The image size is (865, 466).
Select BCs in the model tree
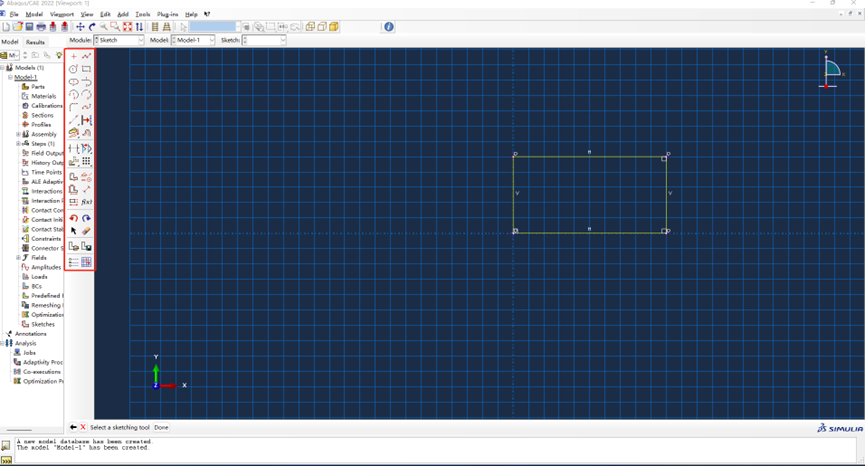(x=36, y=286)
